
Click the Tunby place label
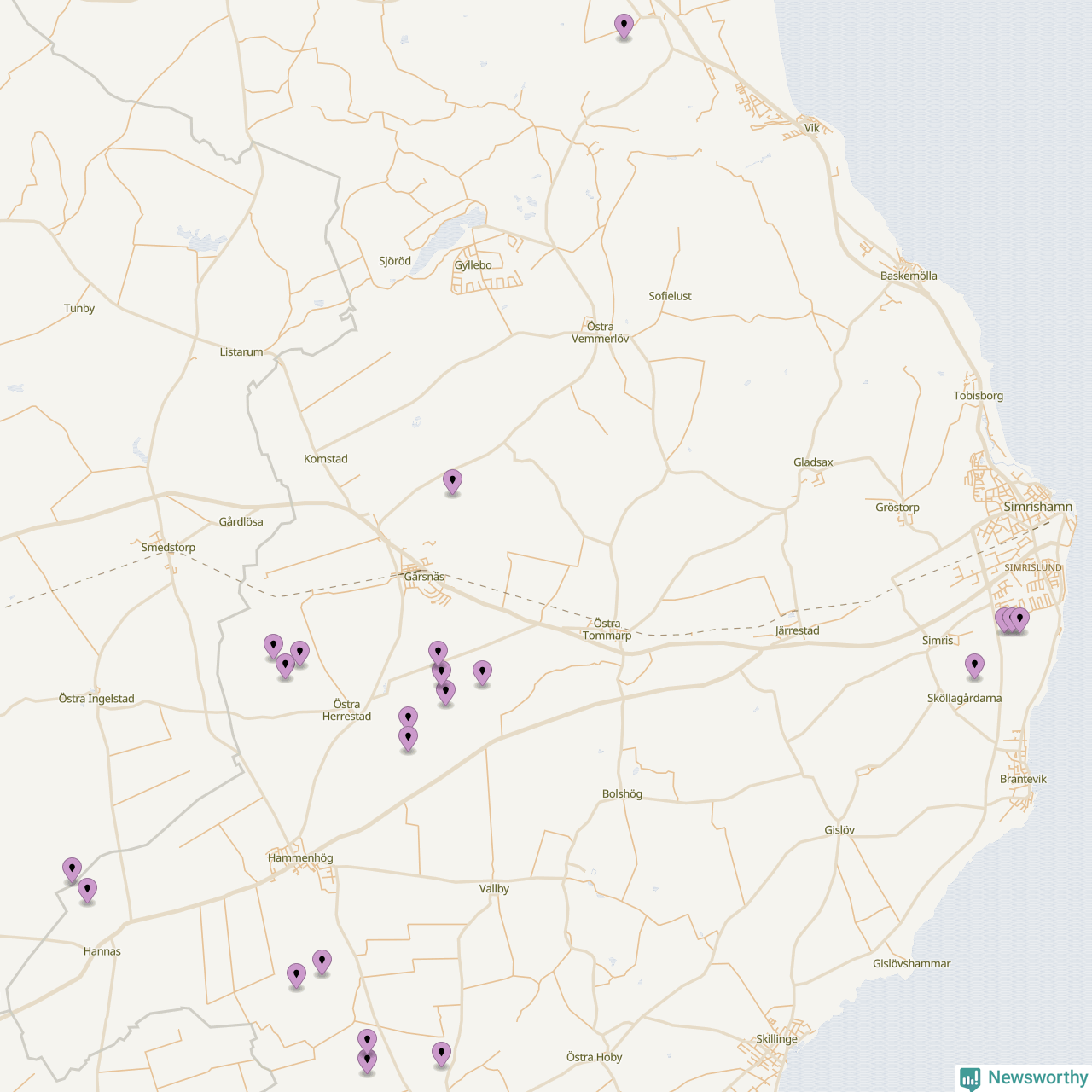coord(79,309)
